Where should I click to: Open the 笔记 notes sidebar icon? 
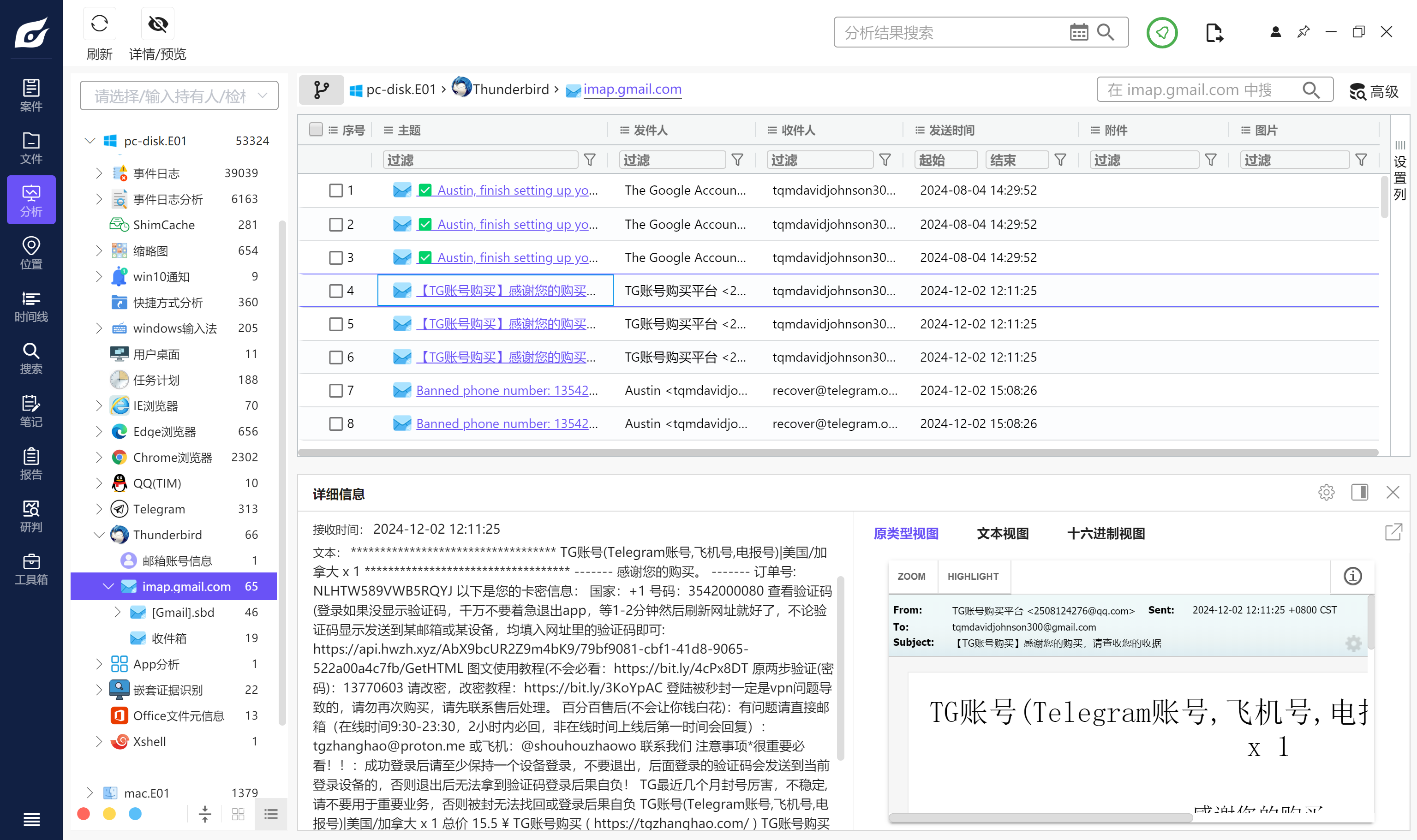pos(31,411)
